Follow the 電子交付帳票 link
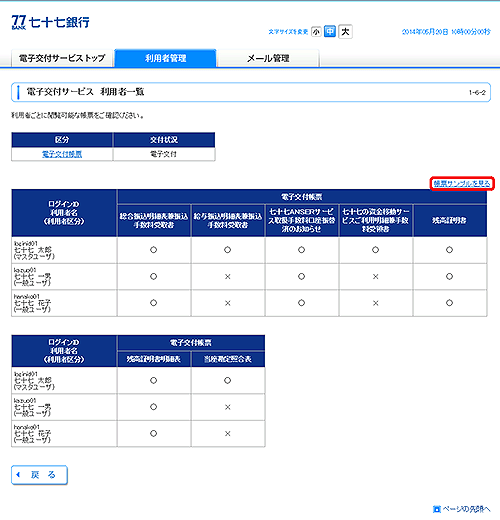Image resolution: width=500 pixels, height=520 pixels. [x=62, y=154]
